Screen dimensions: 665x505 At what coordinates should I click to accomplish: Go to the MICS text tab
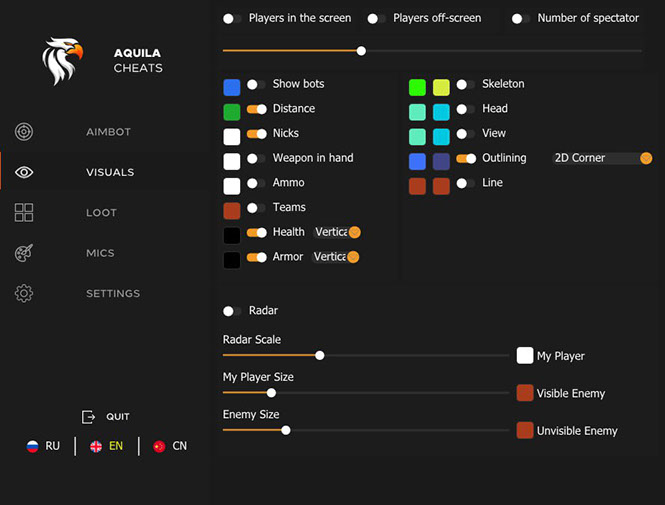[x=100, y=253]
